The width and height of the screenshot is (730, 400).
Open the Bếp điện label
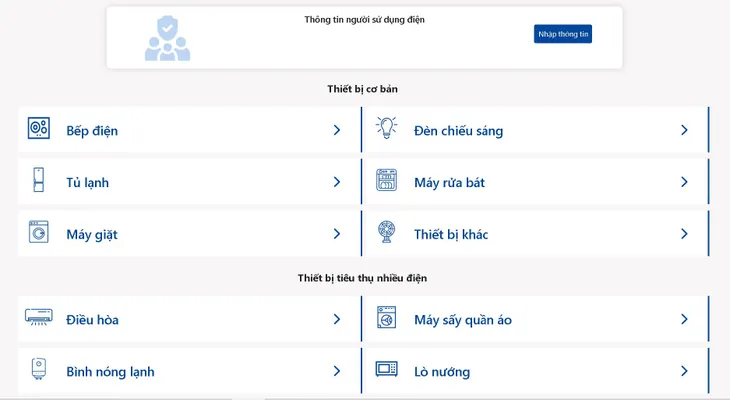pos(92,131)
